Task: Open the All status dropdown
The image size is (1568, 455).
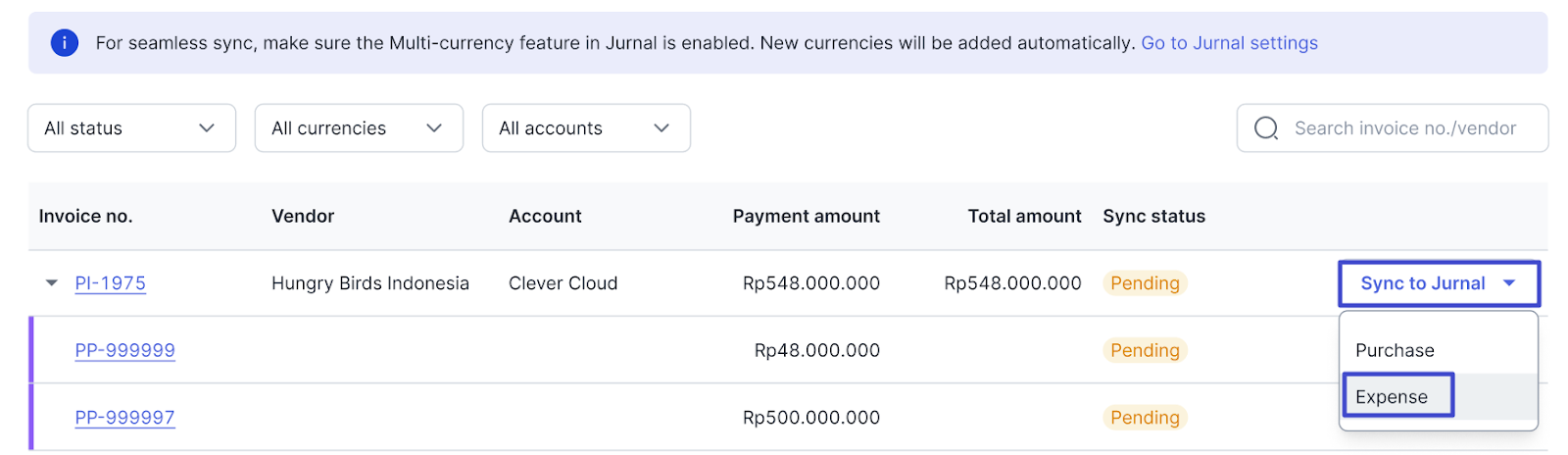Action: 132,128
